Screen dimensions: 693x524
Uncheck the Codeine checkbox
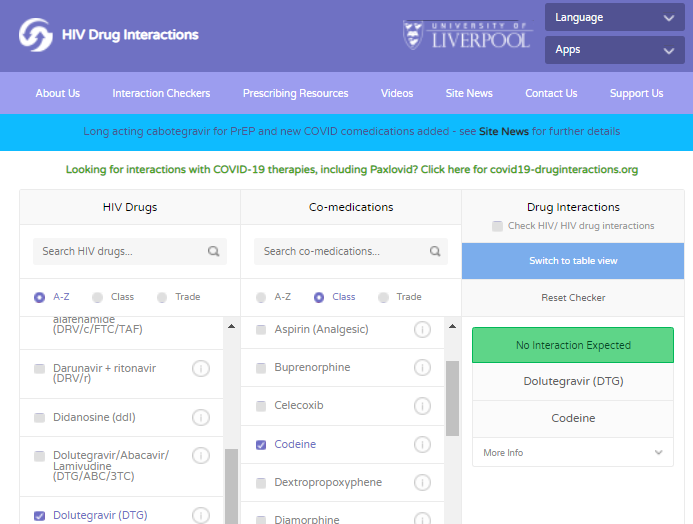click(261, 444)
